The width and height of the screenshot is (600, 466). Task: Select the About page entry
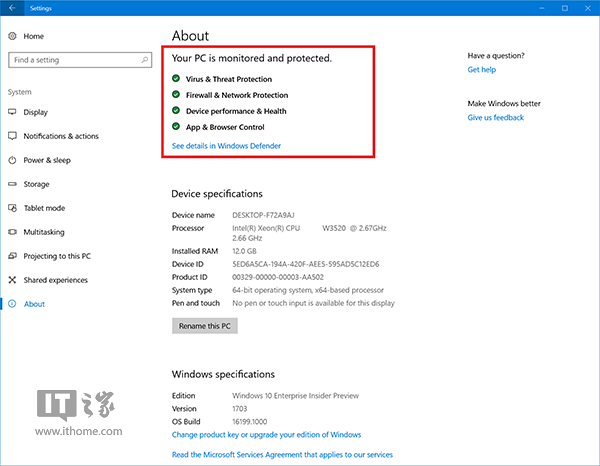click(34, 304)
